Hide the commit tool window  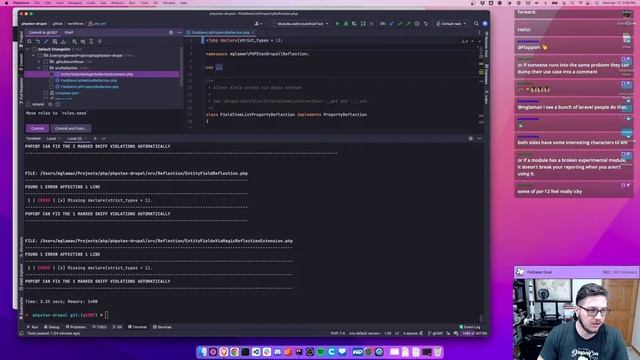(x=179, y=33)
